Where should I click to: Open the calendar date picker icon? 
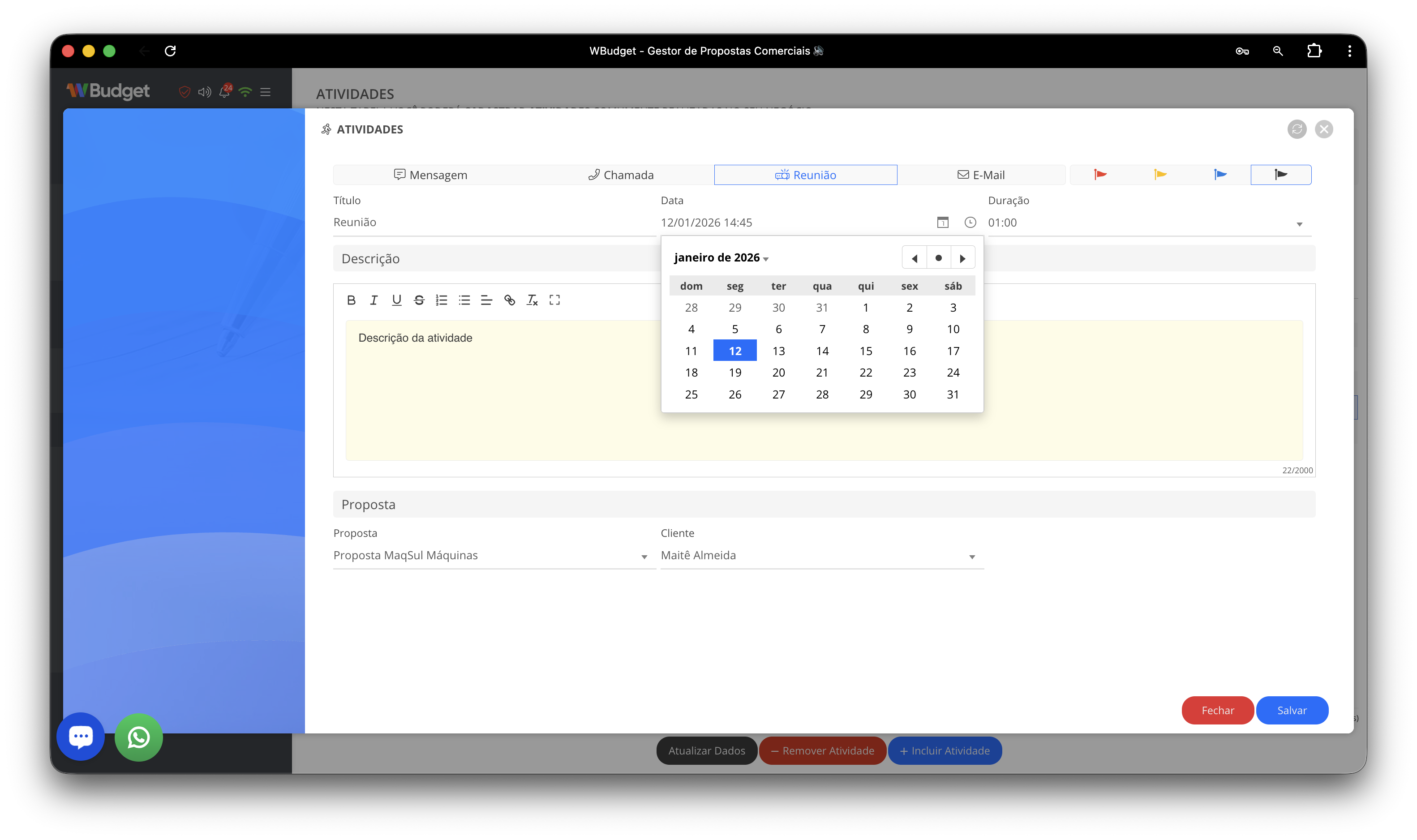pyautogui.click(x=943, y=223)
